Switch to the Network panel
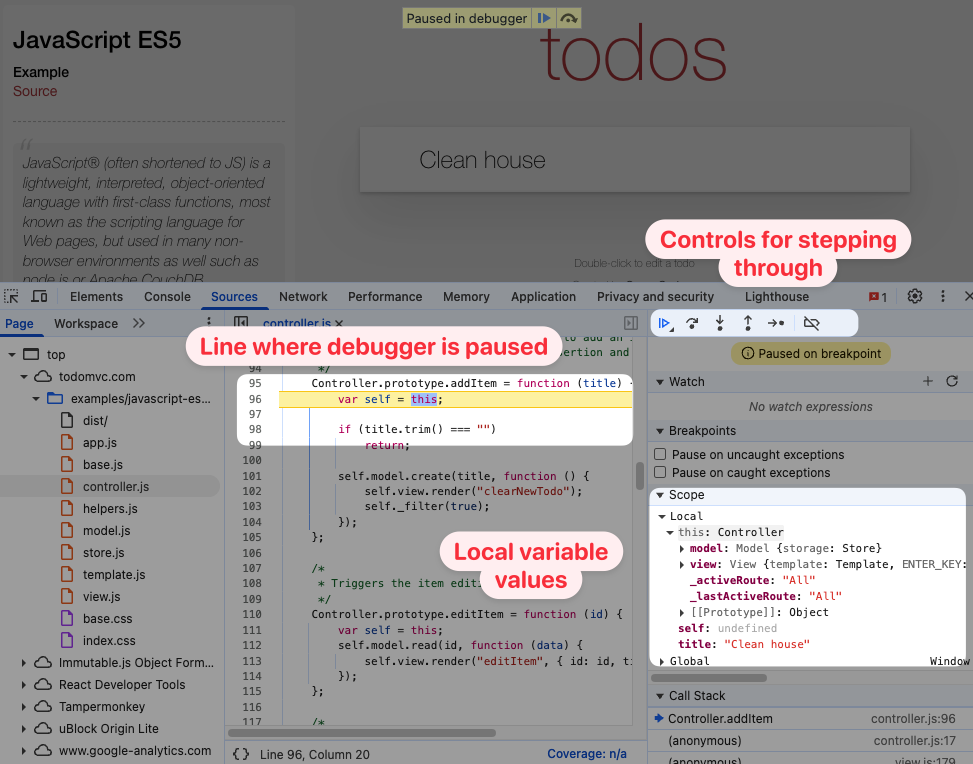Image resolution: width=973 pixels, height=764 pixels. click(x=303, y=296)
